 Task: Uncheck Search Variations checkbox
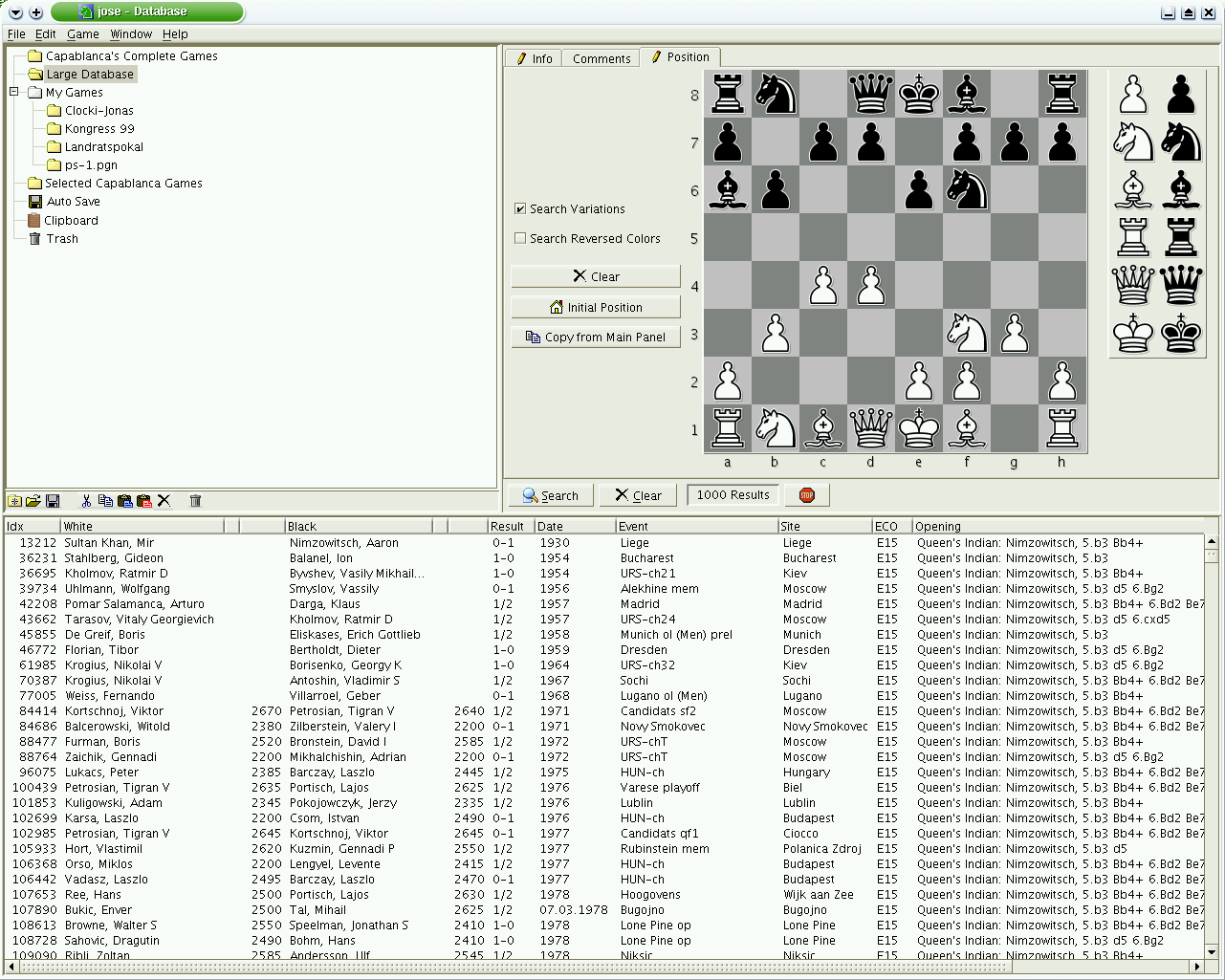[520, 208]
